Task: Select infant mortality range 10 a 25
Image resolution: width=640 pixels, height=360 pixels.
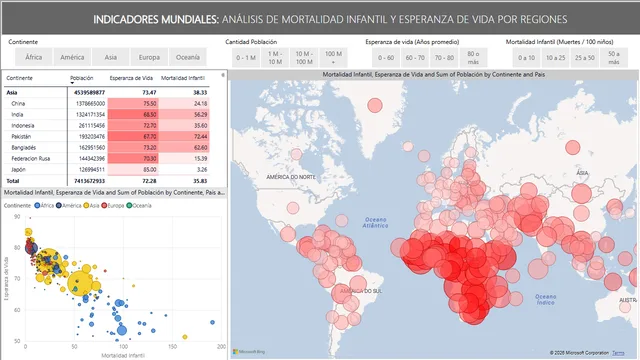Action: pos(556,58)
